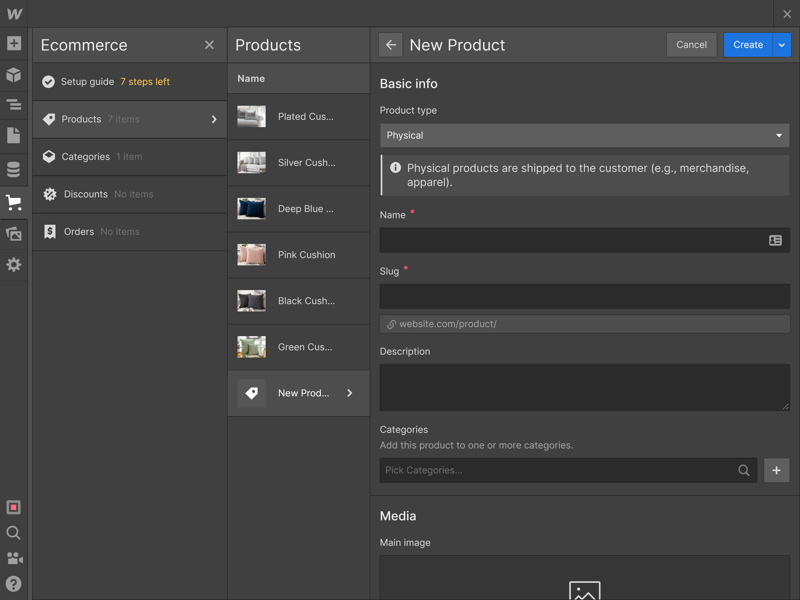Viewport: 800px width, 600px height.
Task: Open the Pages panel icon
Action: click(14, 136)
